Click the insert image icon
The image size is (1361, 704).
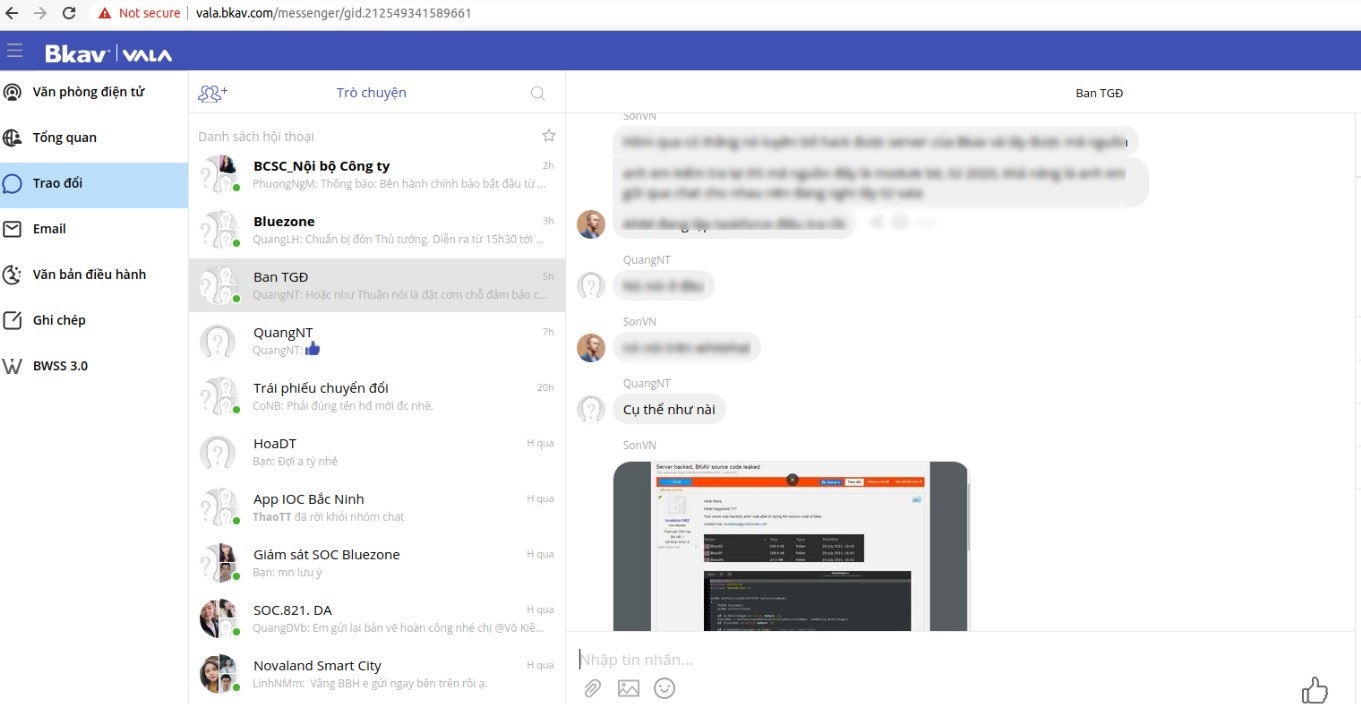[x=629, y=688]
